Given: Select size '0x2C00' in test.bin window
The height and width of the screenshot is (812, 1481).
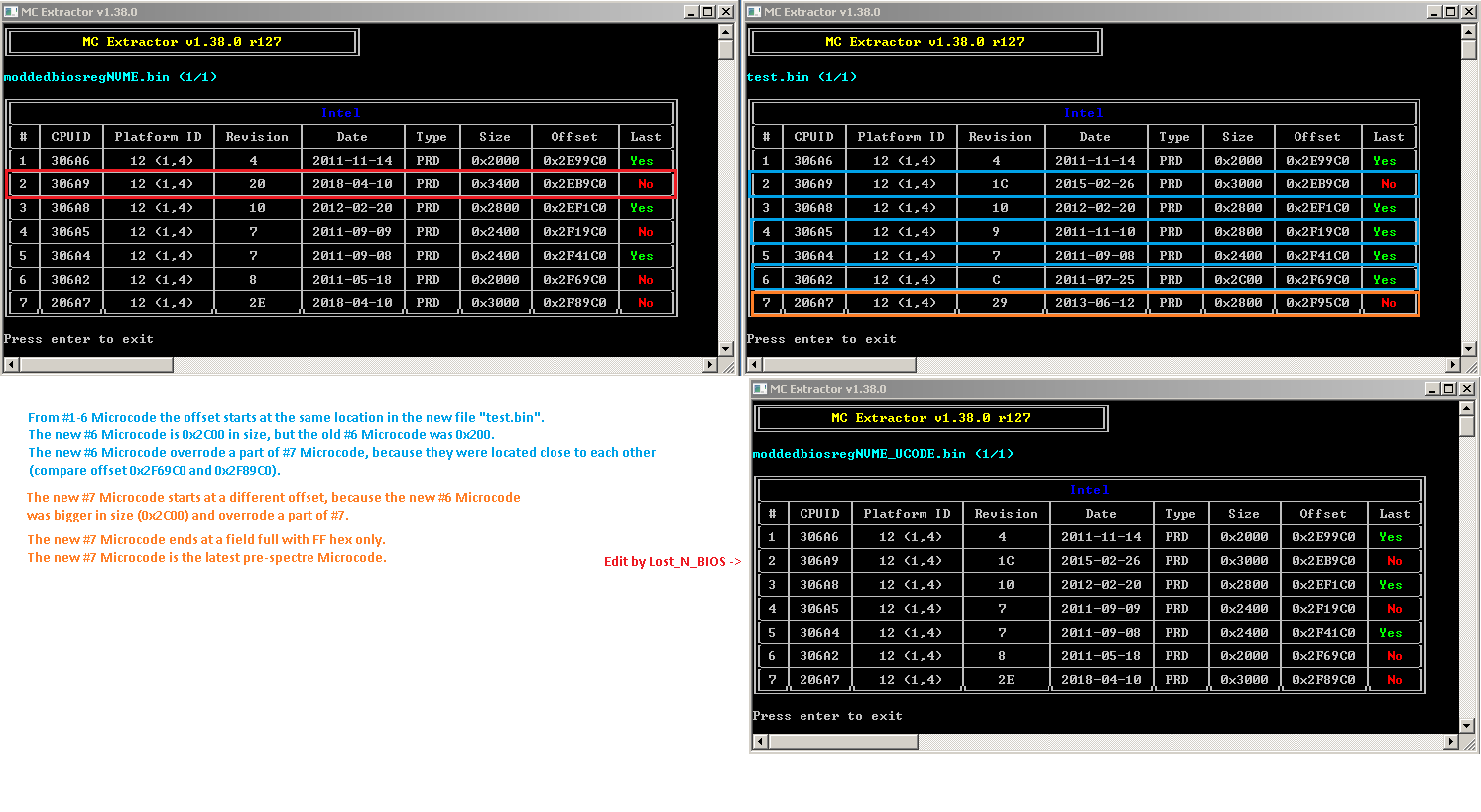Looking at the screenshot, I should click(x=1238, y=280).
